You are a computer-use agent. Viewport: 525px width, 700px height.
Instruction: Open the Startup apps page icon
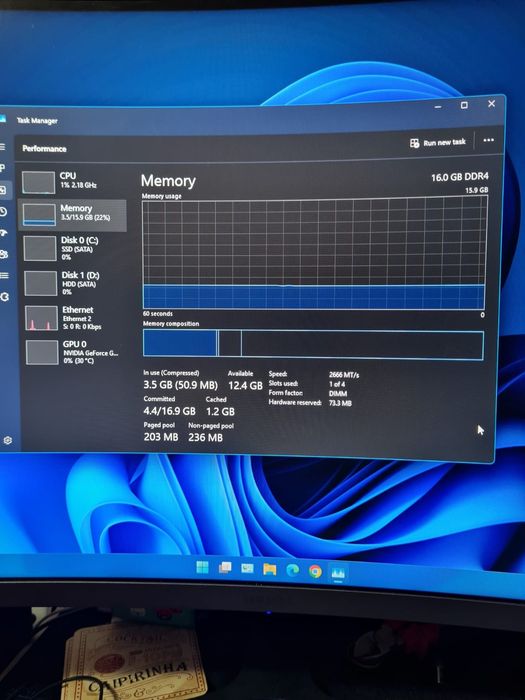pos(3,233)
